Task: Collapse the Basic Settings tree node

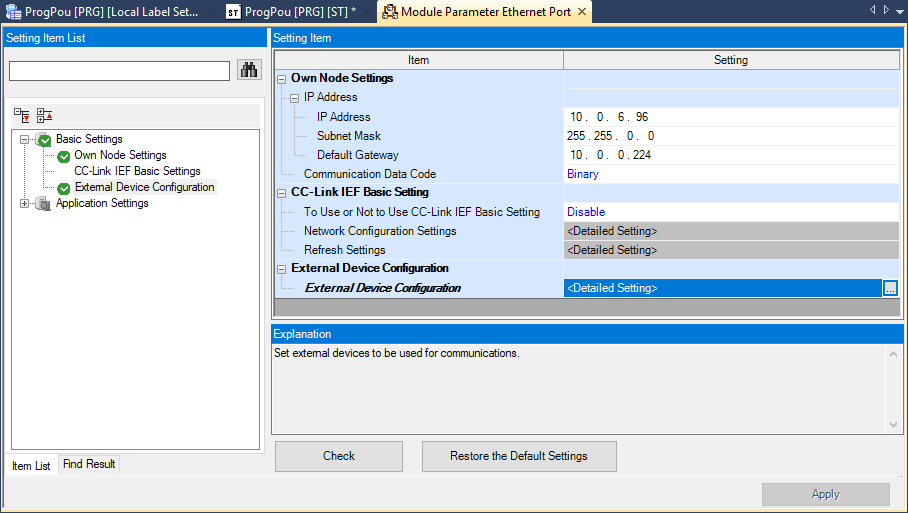Action: click(24, 140)
